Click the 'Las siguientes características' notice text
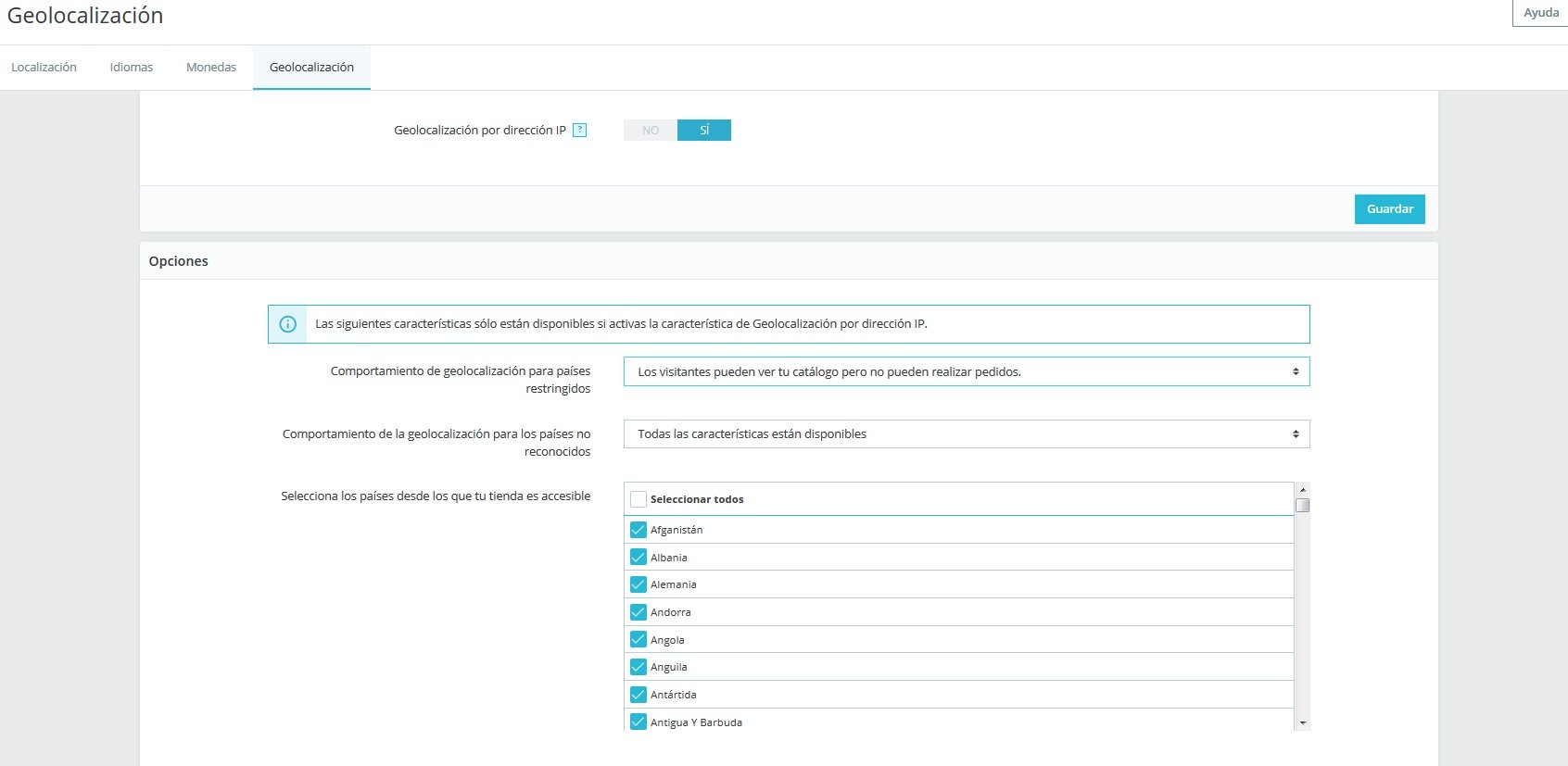Image resolution: width=1568 pixels, height=766 pixels. click(621, 324)
